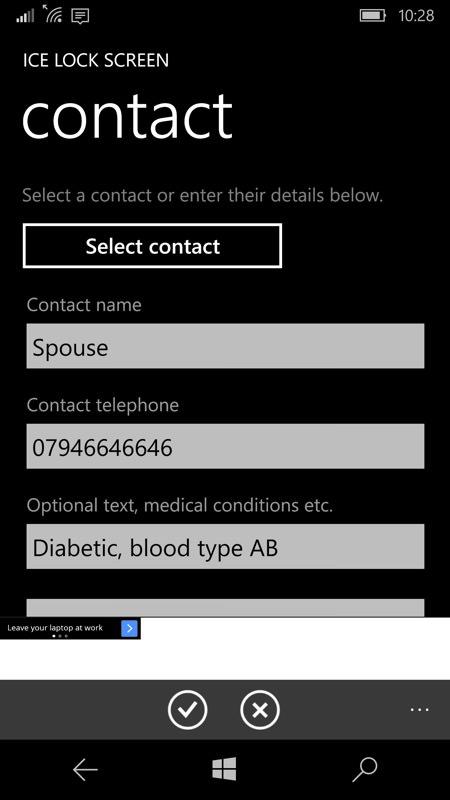This screenshot has height=800, width=450.
Task: Tap the cellular signal bars icon
Action: (25, 16)
